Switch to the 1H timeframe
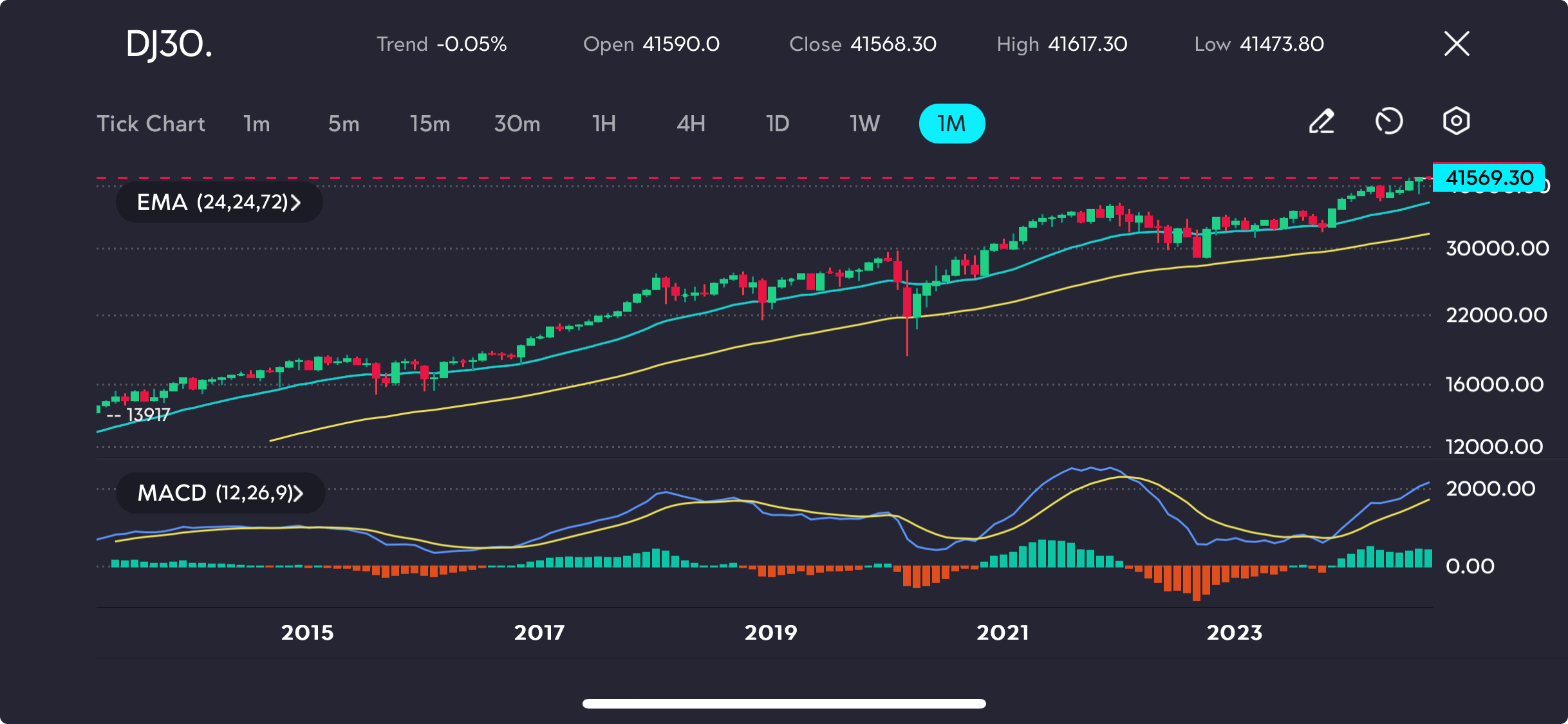This screenshot has height=724, width=1568. pos(604,124)
